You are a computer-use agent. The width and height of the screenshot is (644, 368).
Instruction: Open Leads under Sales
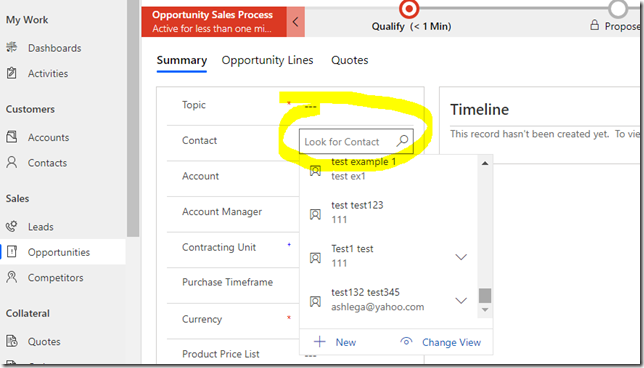pos(41,227)
